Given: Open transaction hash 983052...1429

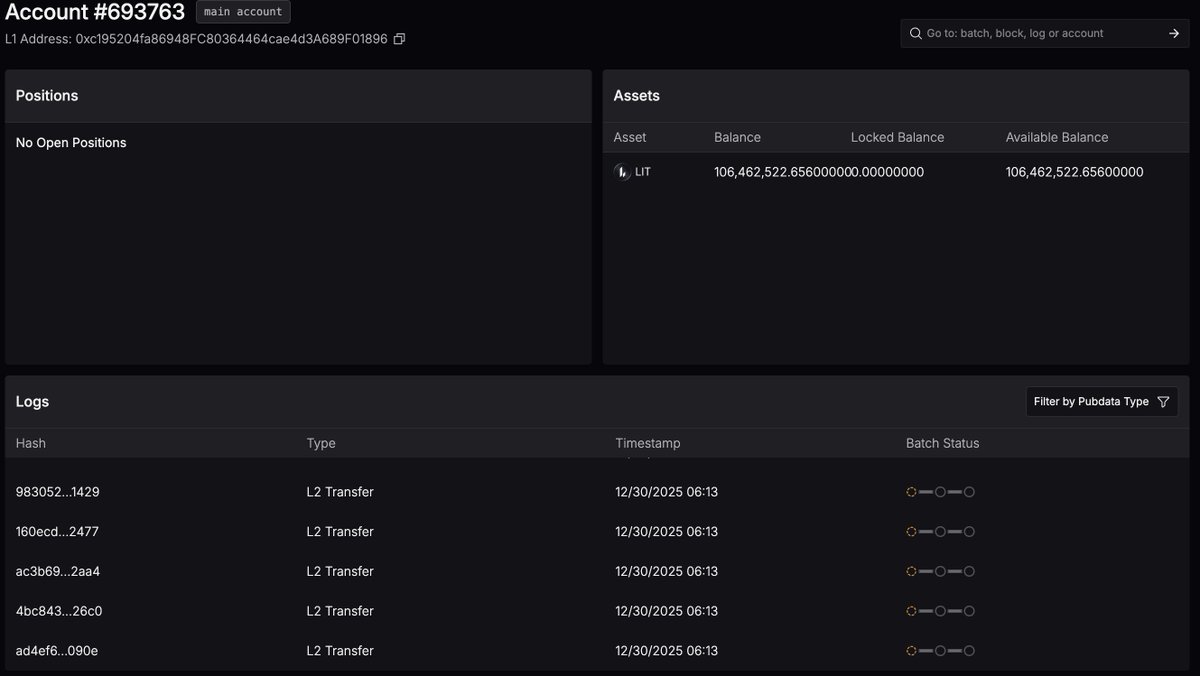Looking at the screenshot, I should coord(56,491).
